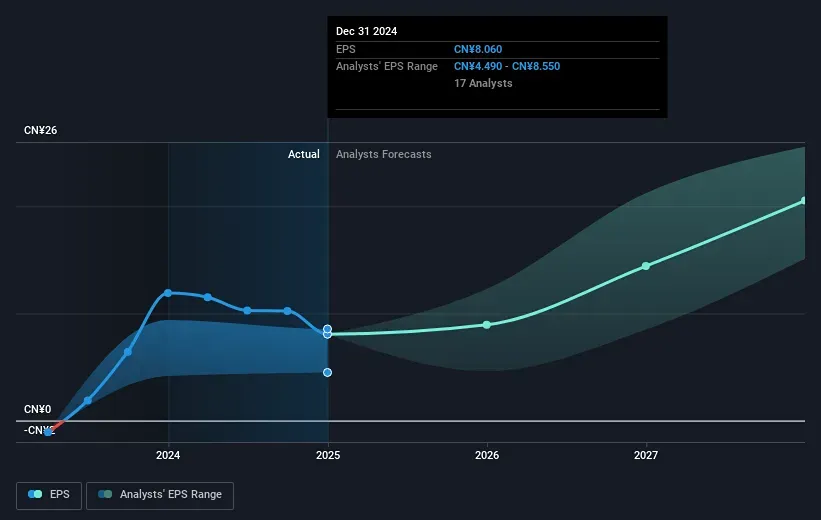Click the "17 Analysts" text in tooltip

(483, 84)
